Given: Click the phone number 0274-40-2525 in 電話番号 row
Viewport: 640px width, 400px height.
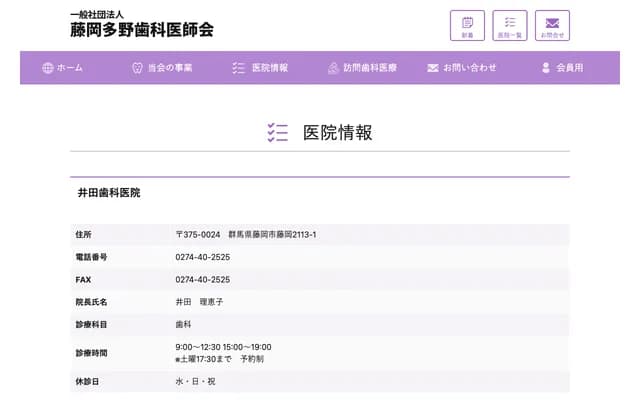Looking at the screenshot, I should [x=202, y=257].
